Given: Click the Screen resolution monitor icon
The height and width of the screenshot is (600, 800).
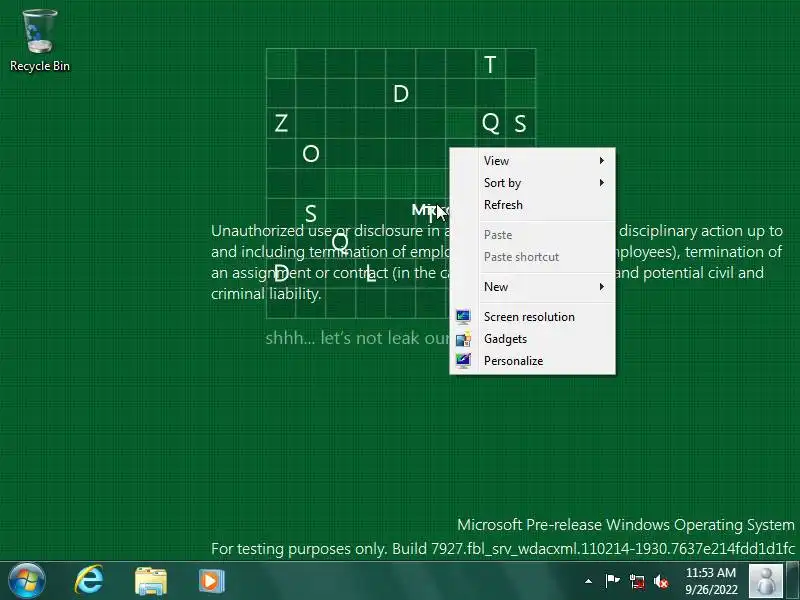Looking at the screenshot, I should tap(463, 317).
